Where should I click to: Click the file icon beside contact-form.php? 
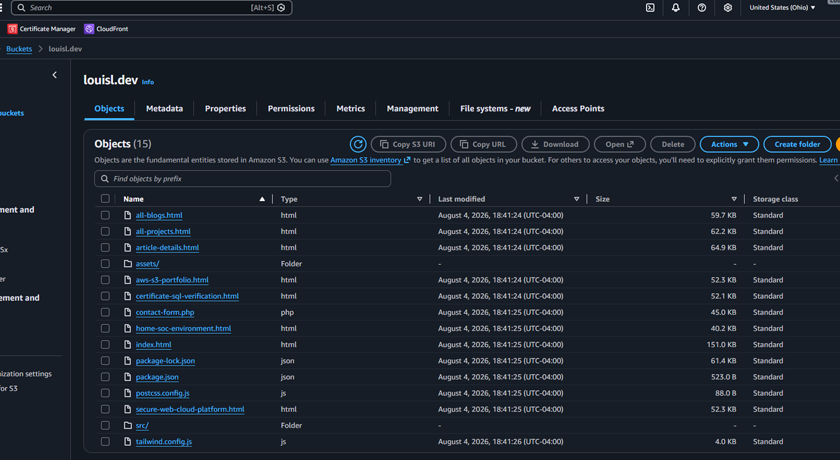coord(128,312)
